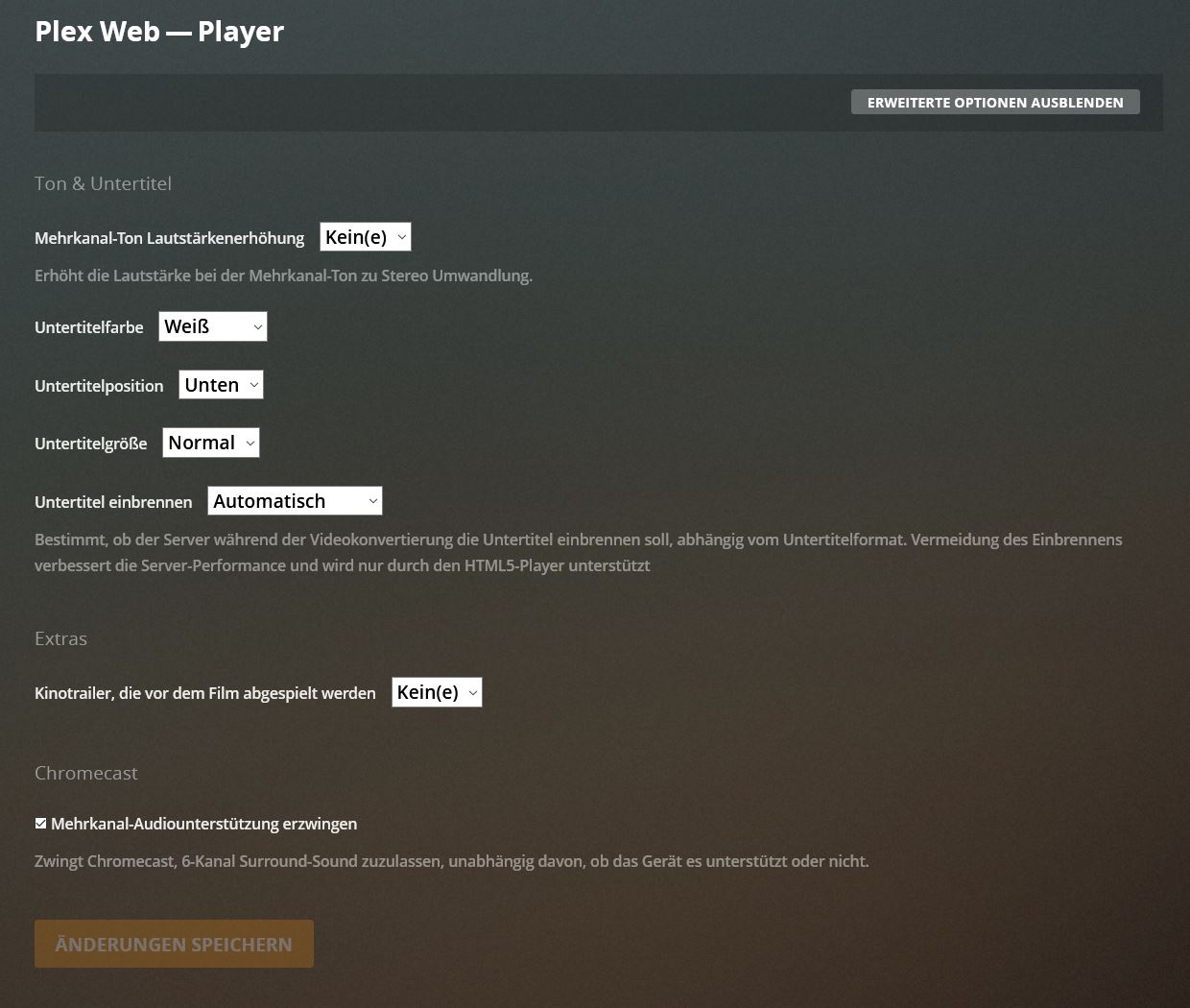This screenshot has height=1008, width=1190.
Task: Uncheck Mehrkanal-Audiounterstützung erzwingen checkbox
Action: point(40,823)
